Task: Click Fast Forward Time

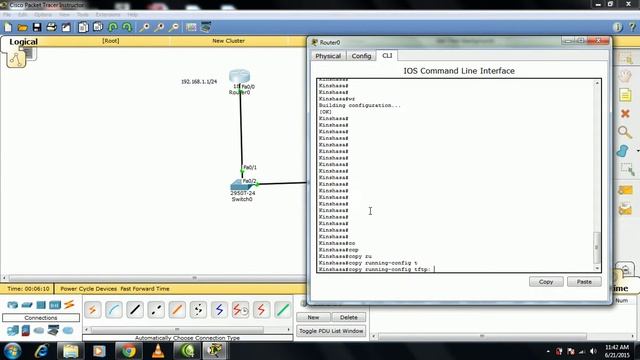Action: pyautogui.click(x=145, y=289)
